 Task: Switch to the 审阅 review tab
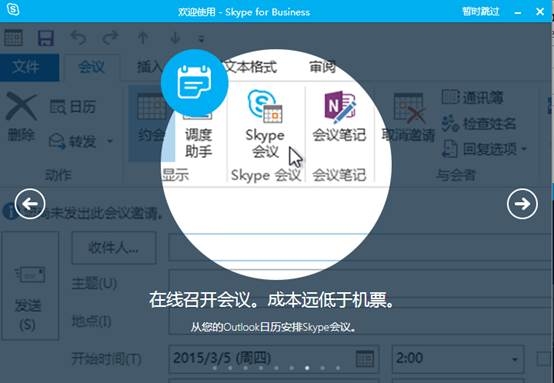coord(322,66)
